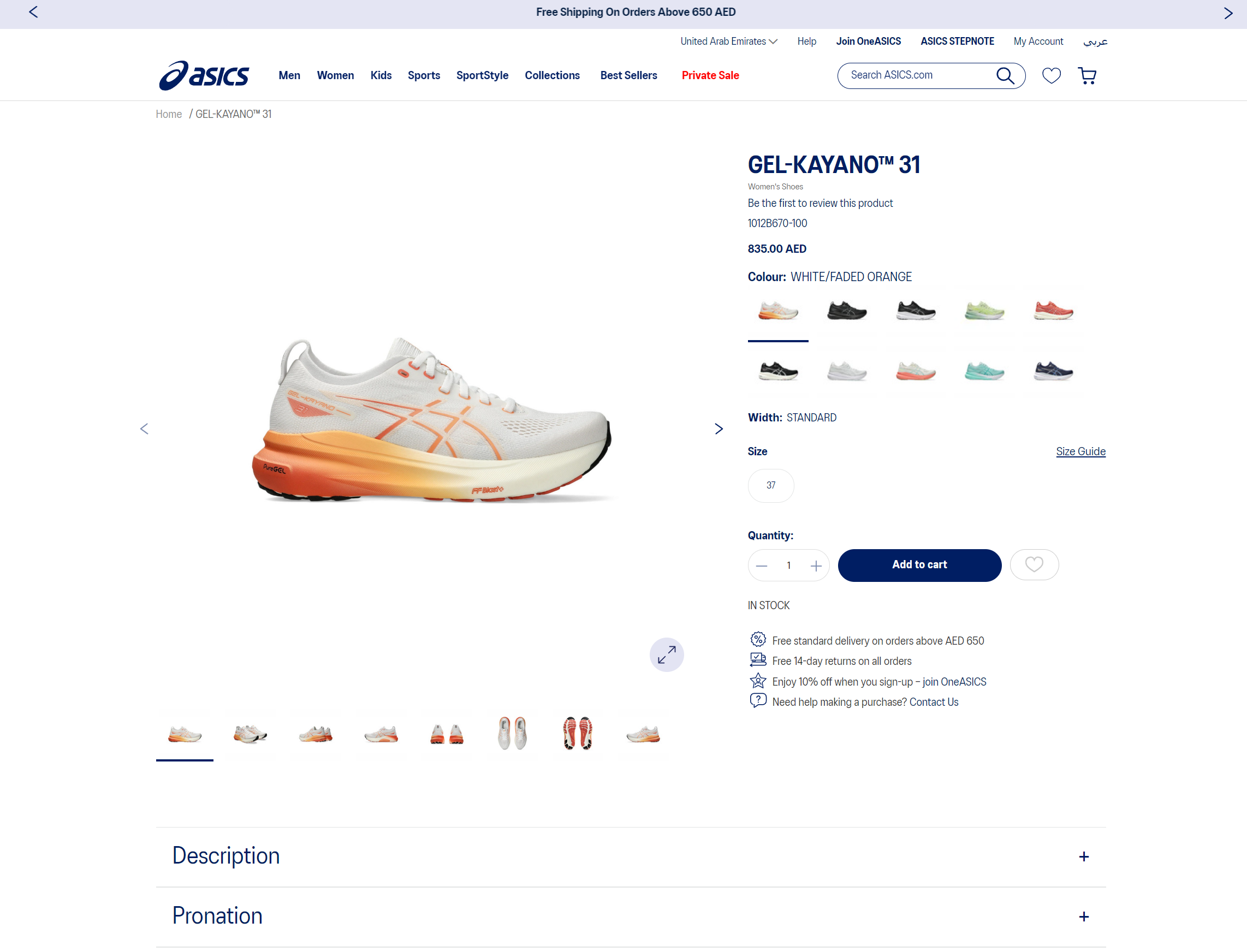
Task: Click the search magnifier icon
Action: point(1005,75)
